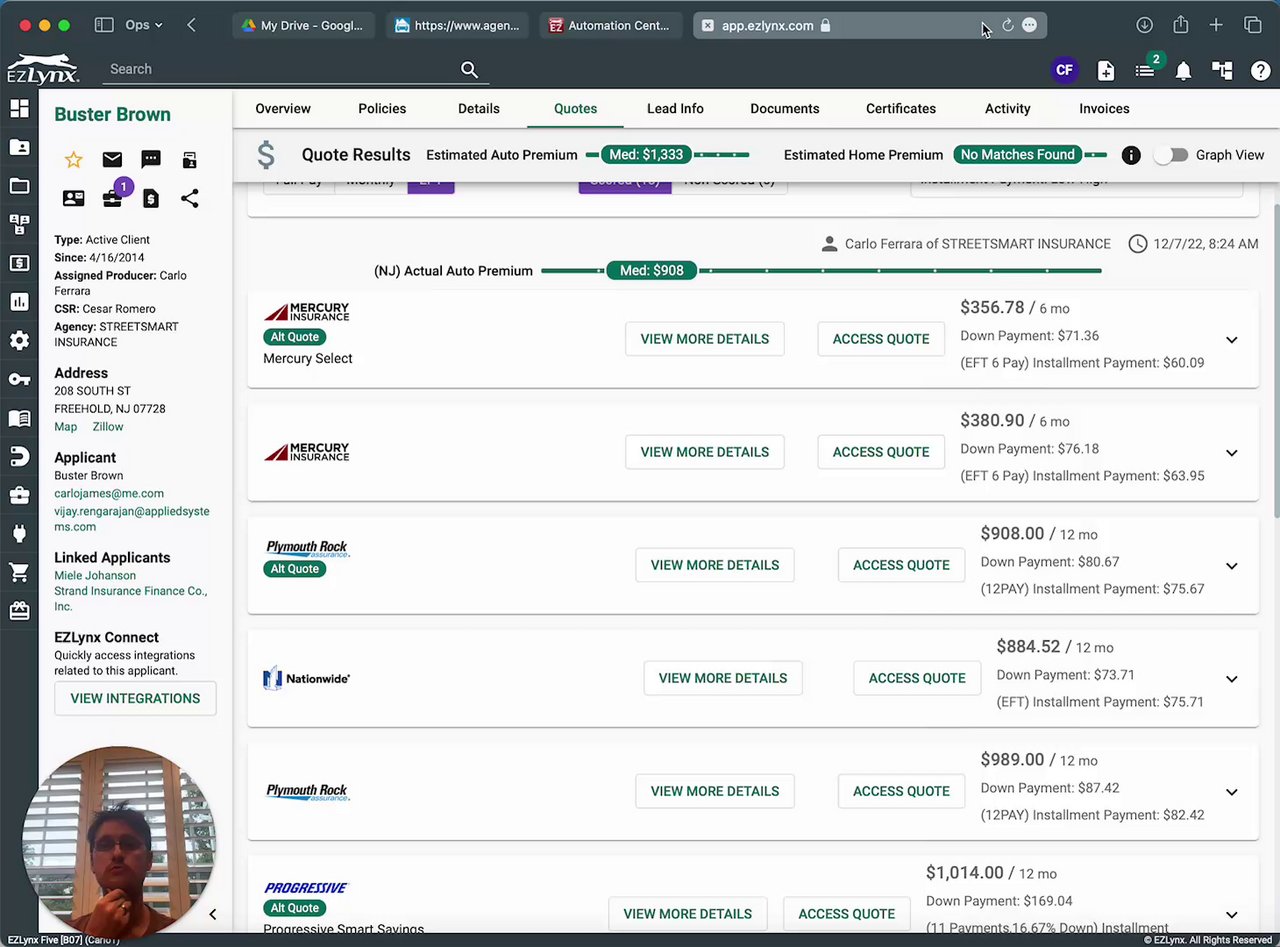This screenshot has height=947, width=1280.
Task: Click VIEW INTEGRATIONS button
Action: [x=135, y=698]
